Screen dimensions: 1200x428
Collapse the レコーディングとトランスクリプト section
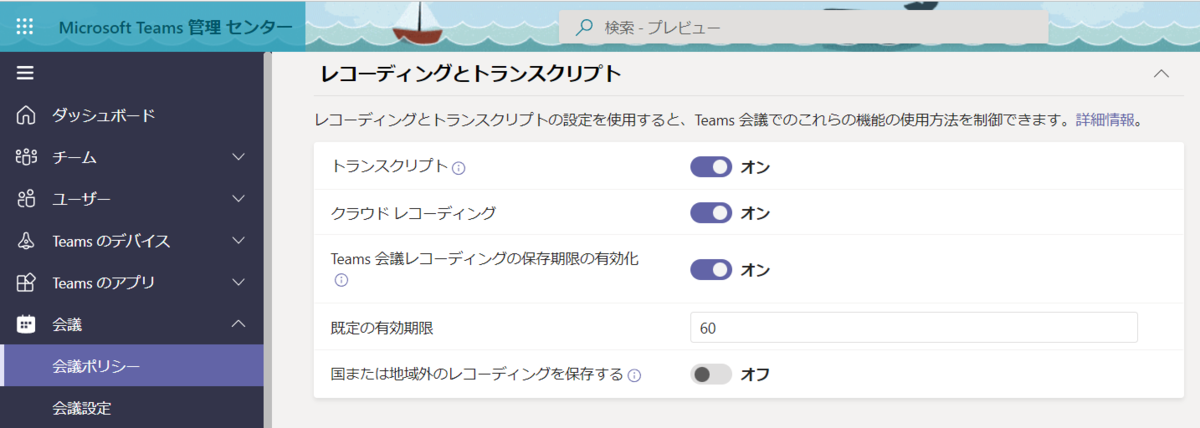pyautogui.click(x=1161, y=73)
